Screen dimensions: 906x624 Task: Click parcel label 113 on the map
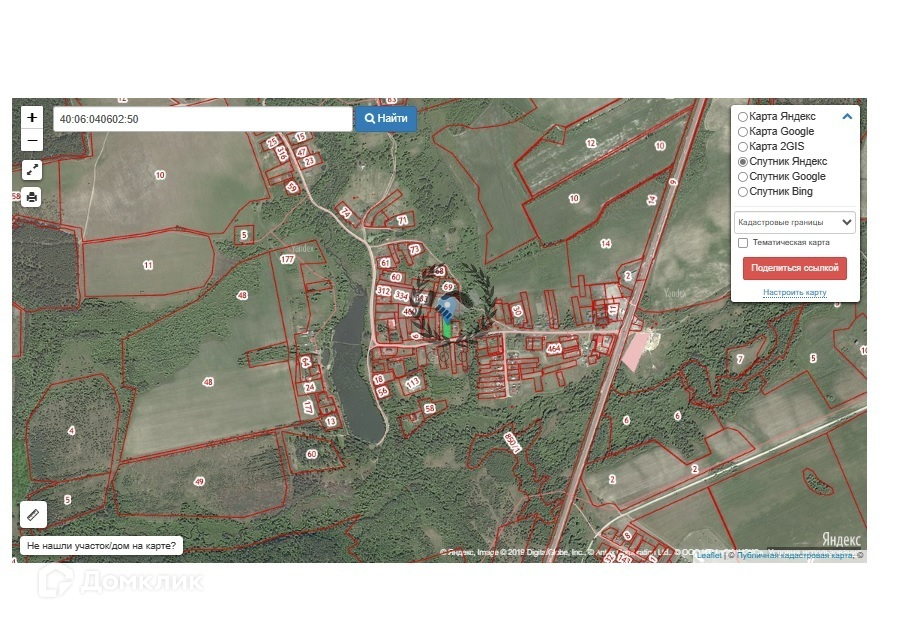tap(412, 383)
